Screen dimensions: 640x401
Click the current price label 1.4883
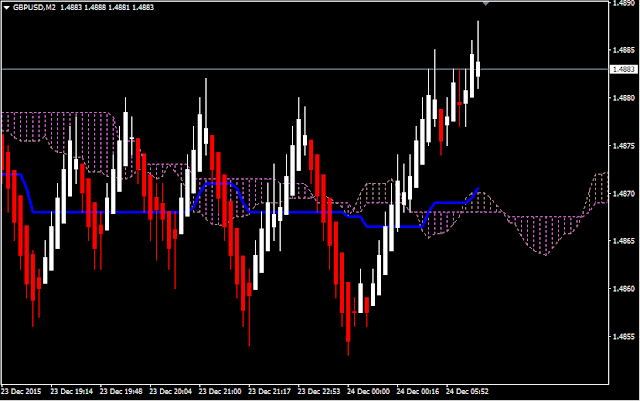click(x=623, y=69)
